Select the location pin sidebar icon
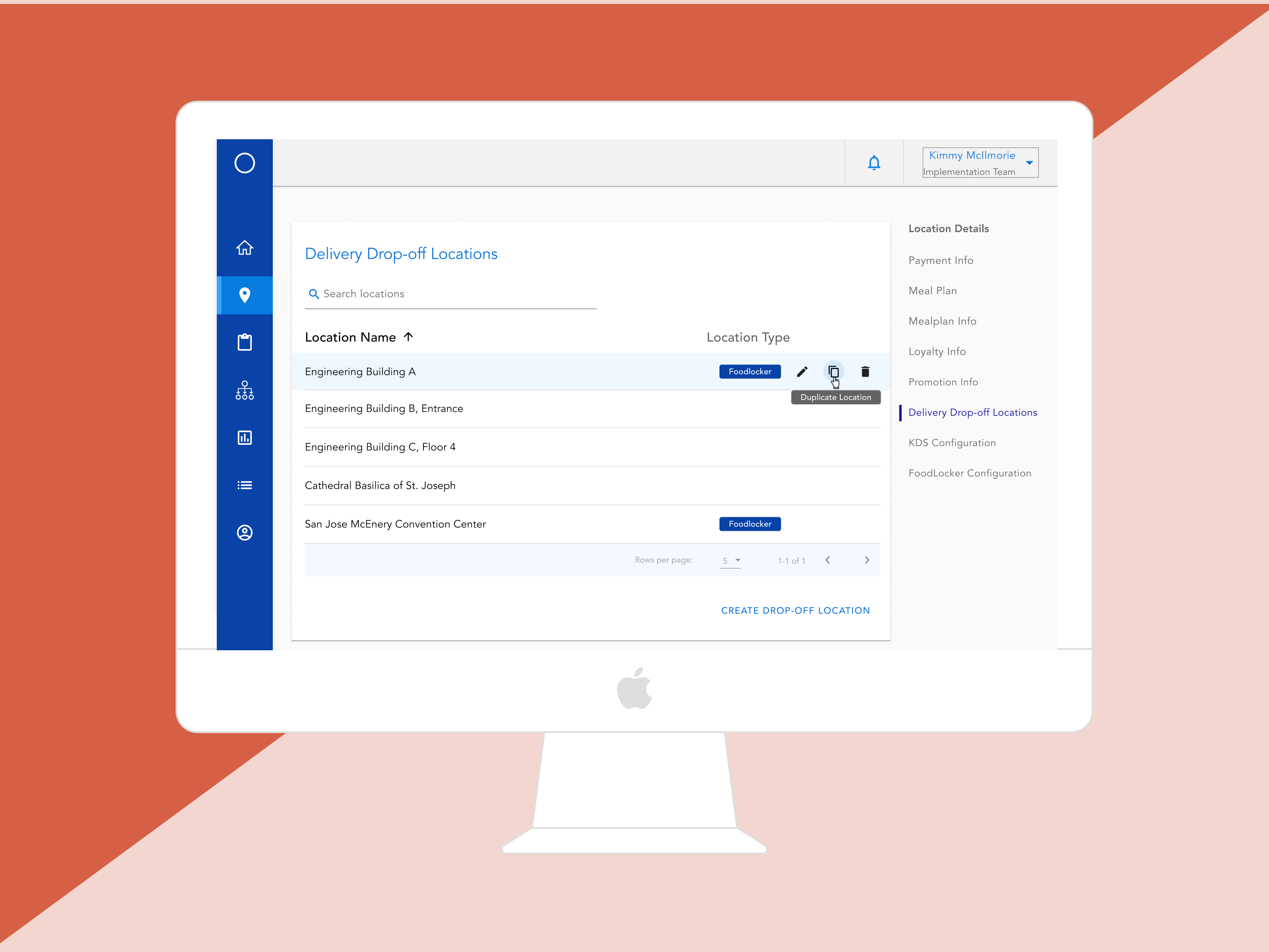This screenshot has width=1269, height=952. pos(244,295)
